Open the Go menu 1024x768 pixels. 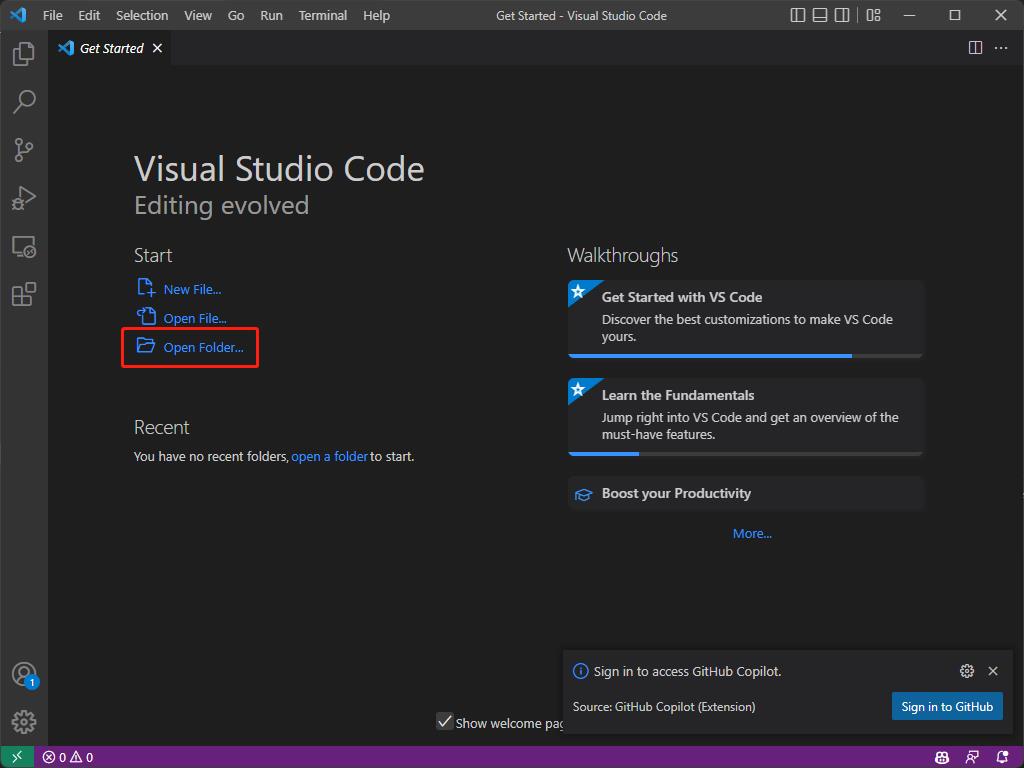tap(236, 15)
